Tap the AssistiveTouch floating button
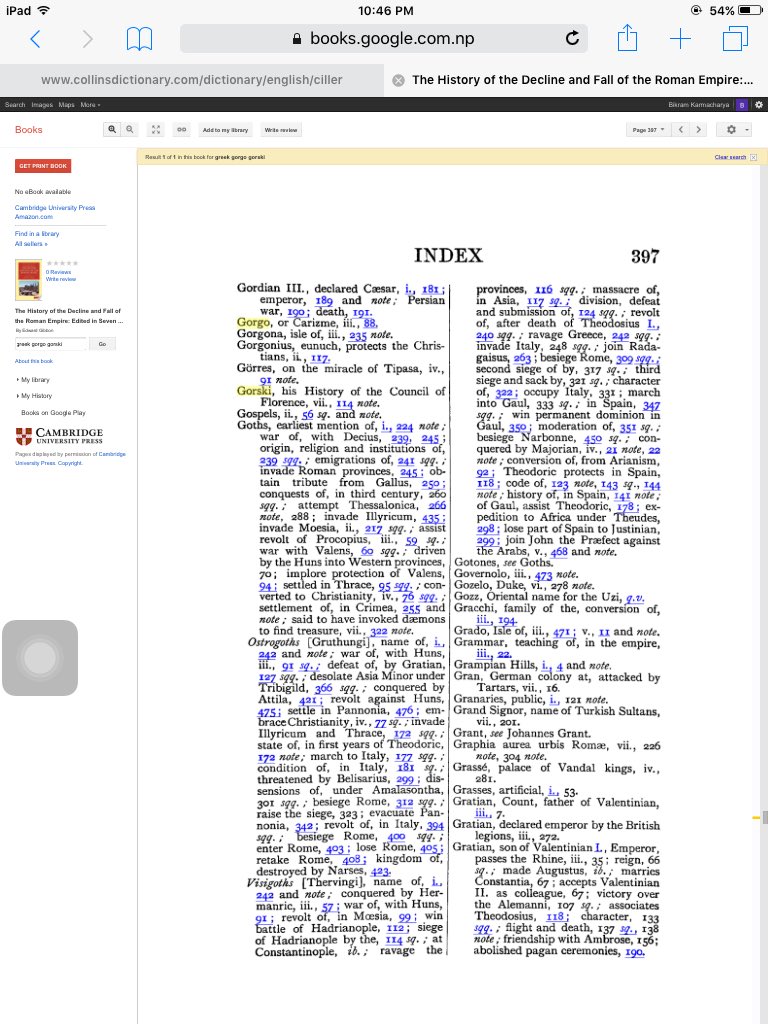The image size is (768, 1024). 40,658
